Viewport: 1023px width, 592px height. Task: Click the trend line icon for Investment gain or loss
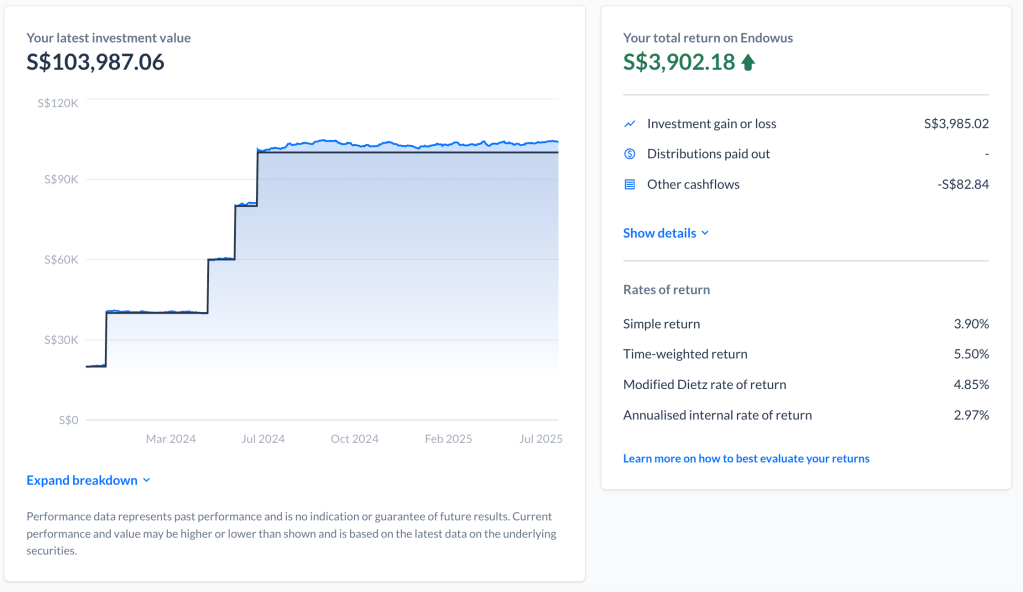[x=630, y=124]
